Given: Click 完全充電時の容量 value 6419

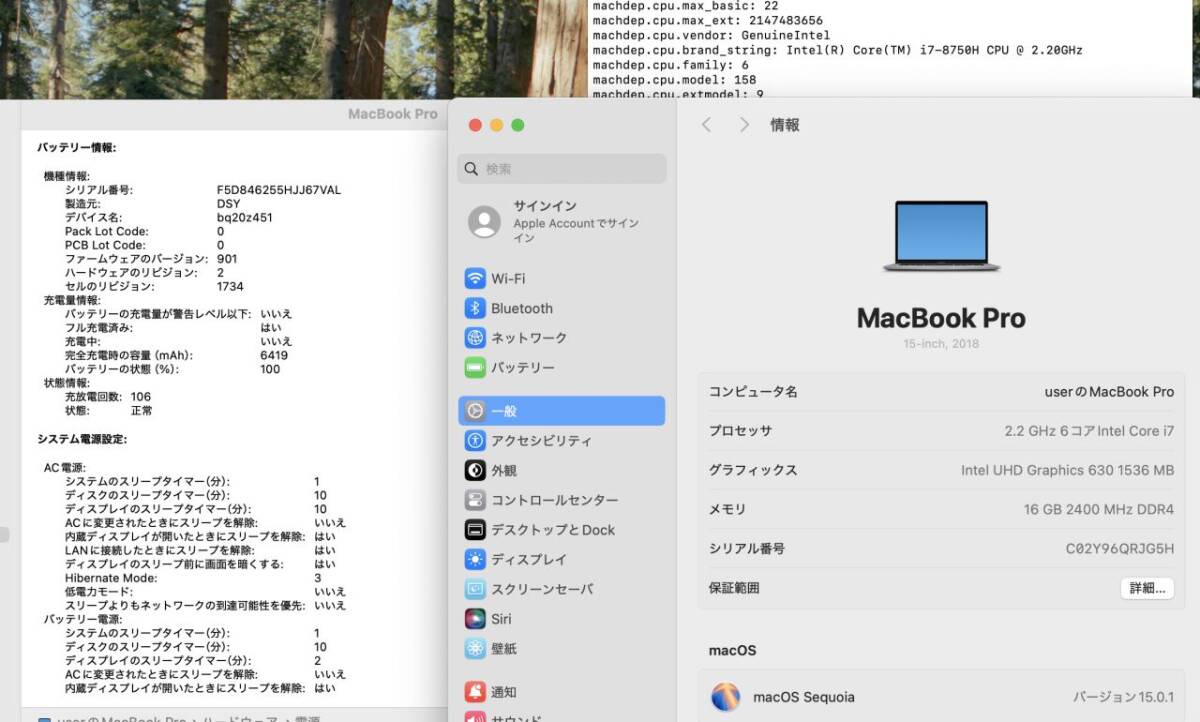Looking at the screenshot, I should [x=274, y=355].
